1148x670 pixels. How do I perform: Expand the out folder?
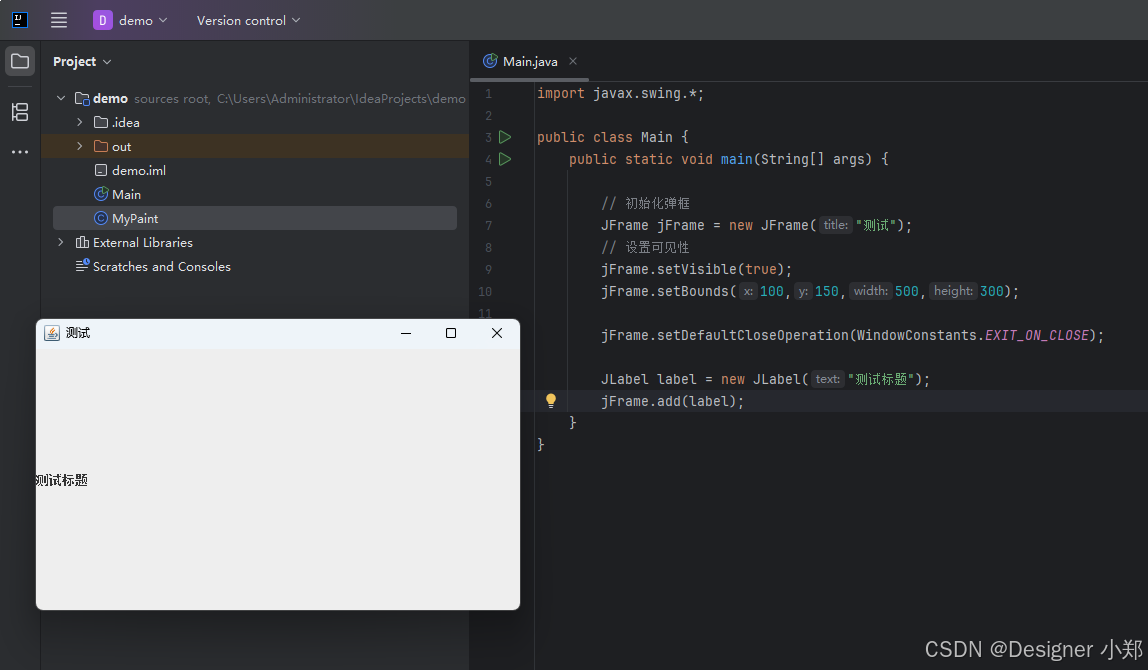(x=80, y=146)
